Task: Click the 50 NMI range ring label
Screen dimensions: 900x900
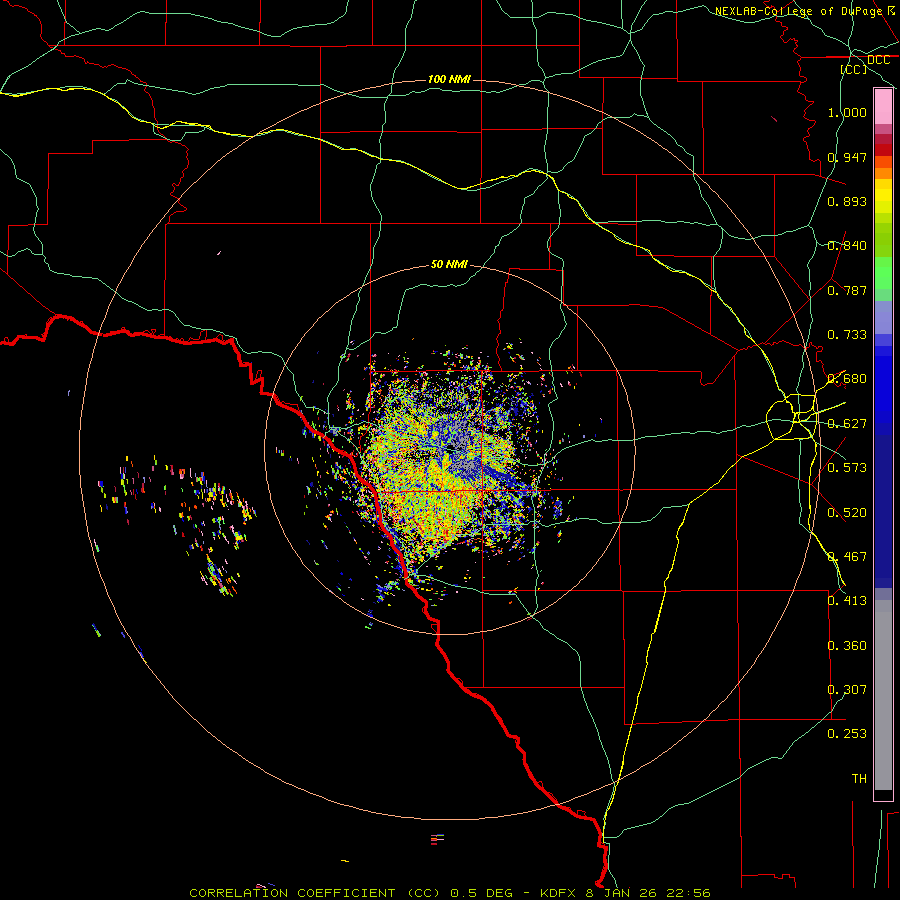Action: click(x=449, y=264)
